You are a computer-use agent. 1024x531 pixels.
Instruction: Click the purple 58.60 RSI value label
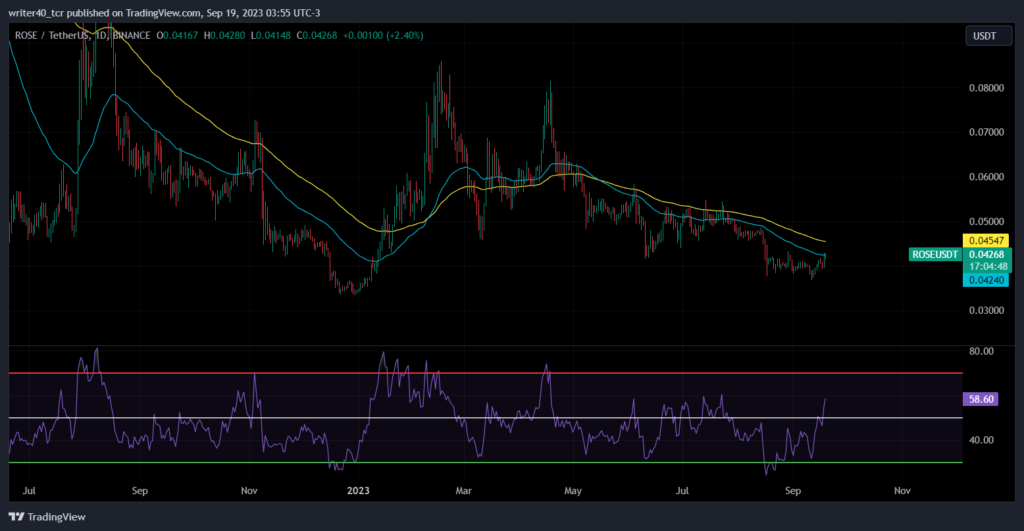click(980, 398)
